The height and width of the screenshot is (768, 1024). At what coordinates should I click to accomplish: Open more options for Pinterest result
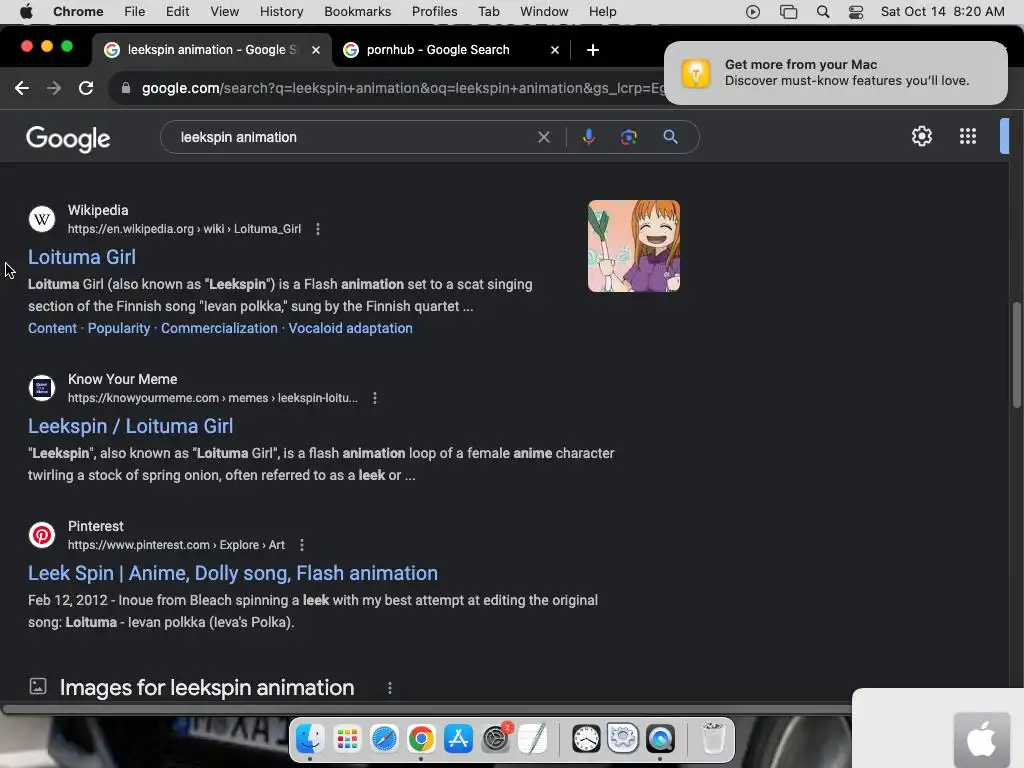click(x=302, y=545)
